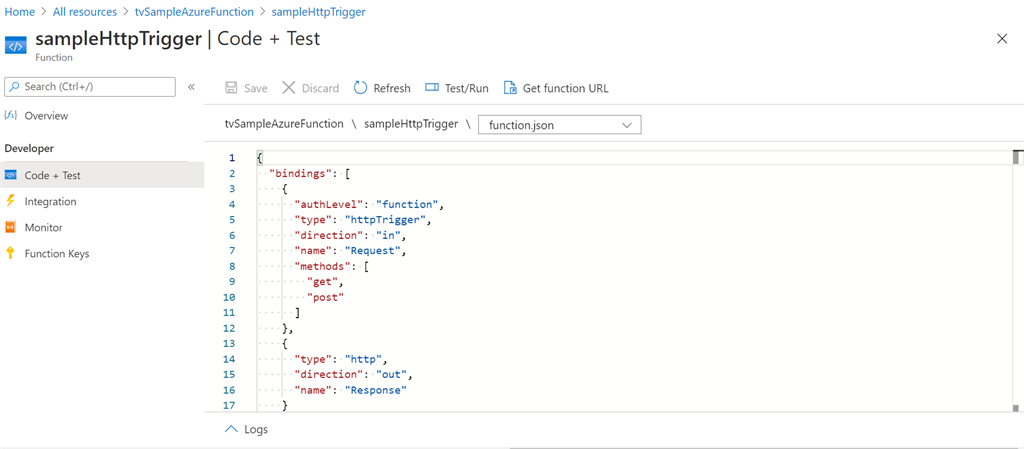Click the "function" value on line 4
1024x449 pixels.
tap(407, 204)
